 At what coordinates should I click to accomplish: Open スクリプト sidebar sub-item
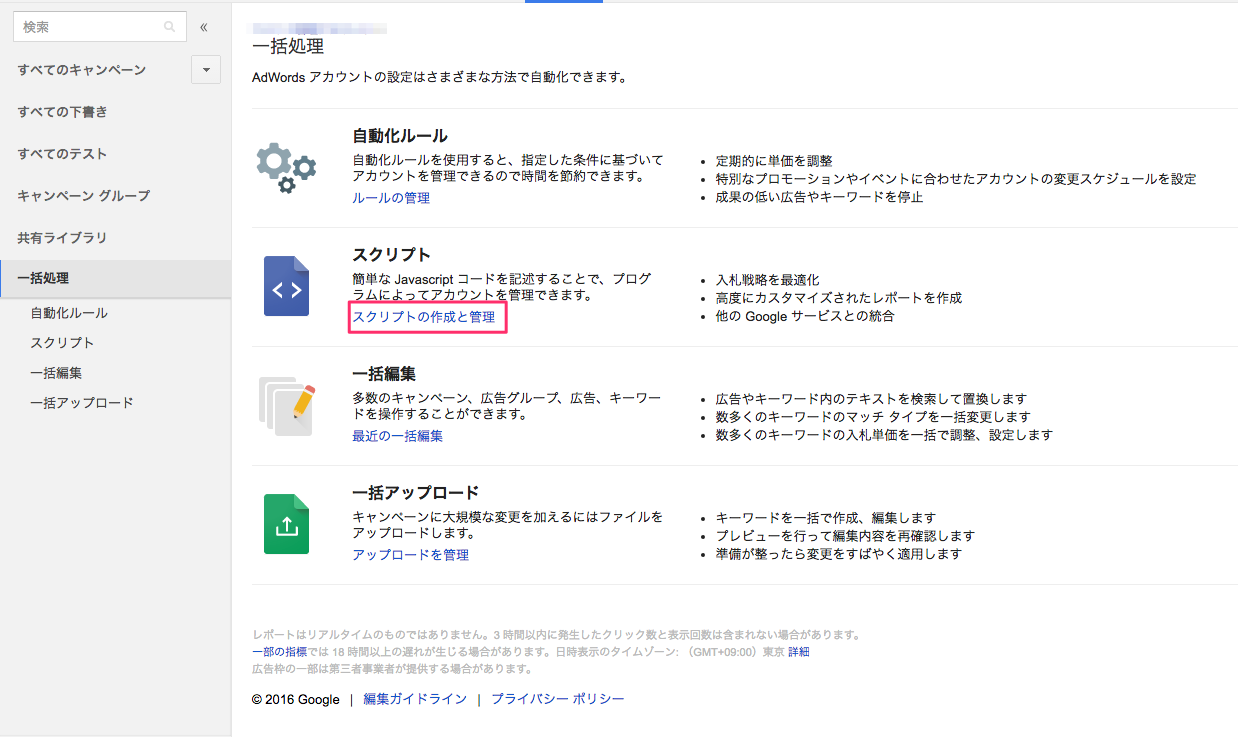pos(62,343)
